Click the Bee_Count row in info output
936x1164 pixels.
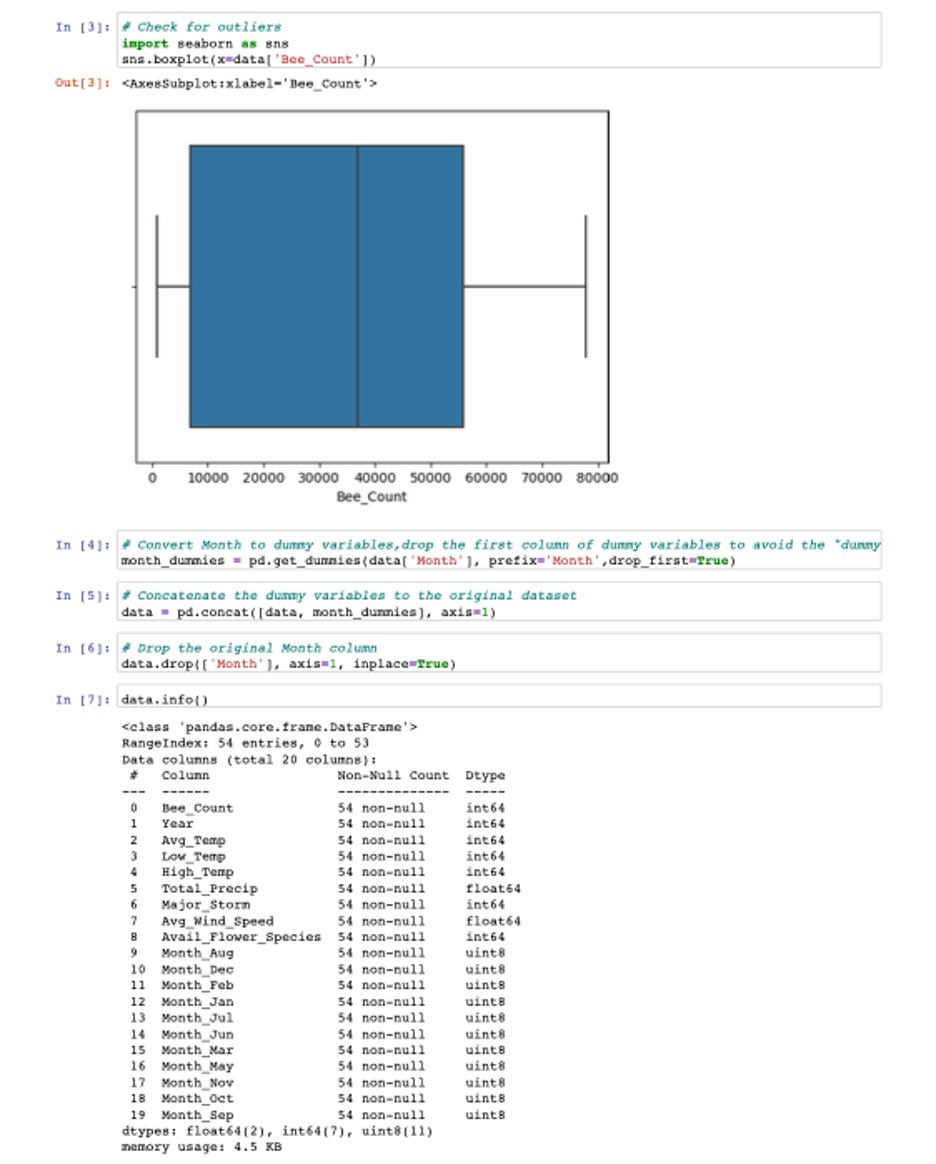[317, 808]
